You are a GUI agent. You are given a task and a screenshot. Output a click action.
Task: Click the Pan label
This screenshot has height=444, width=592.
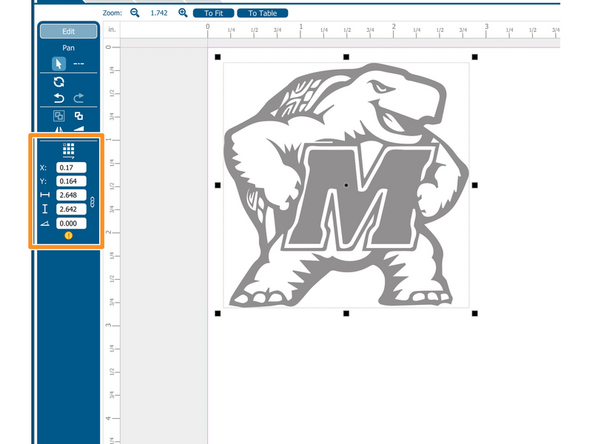68,48
